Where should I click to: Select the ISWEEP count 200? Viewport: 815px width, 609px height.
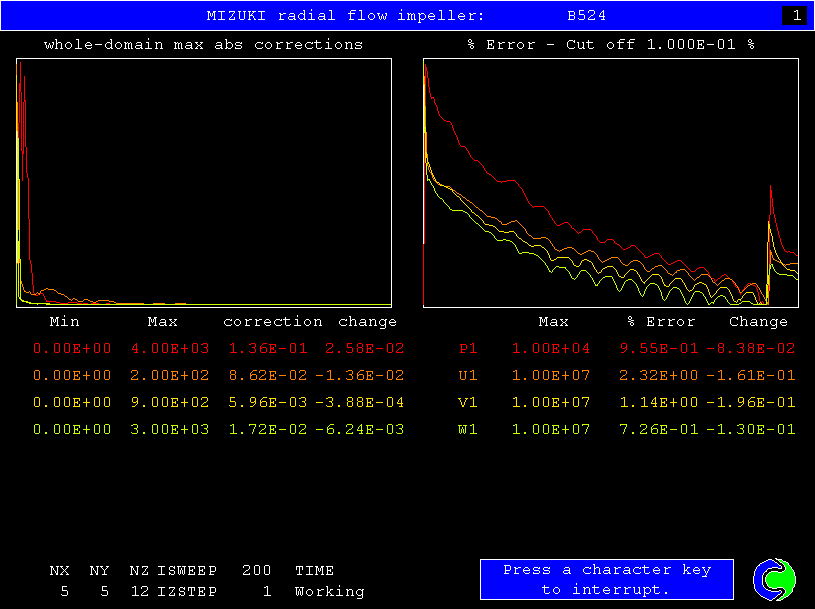257,571
